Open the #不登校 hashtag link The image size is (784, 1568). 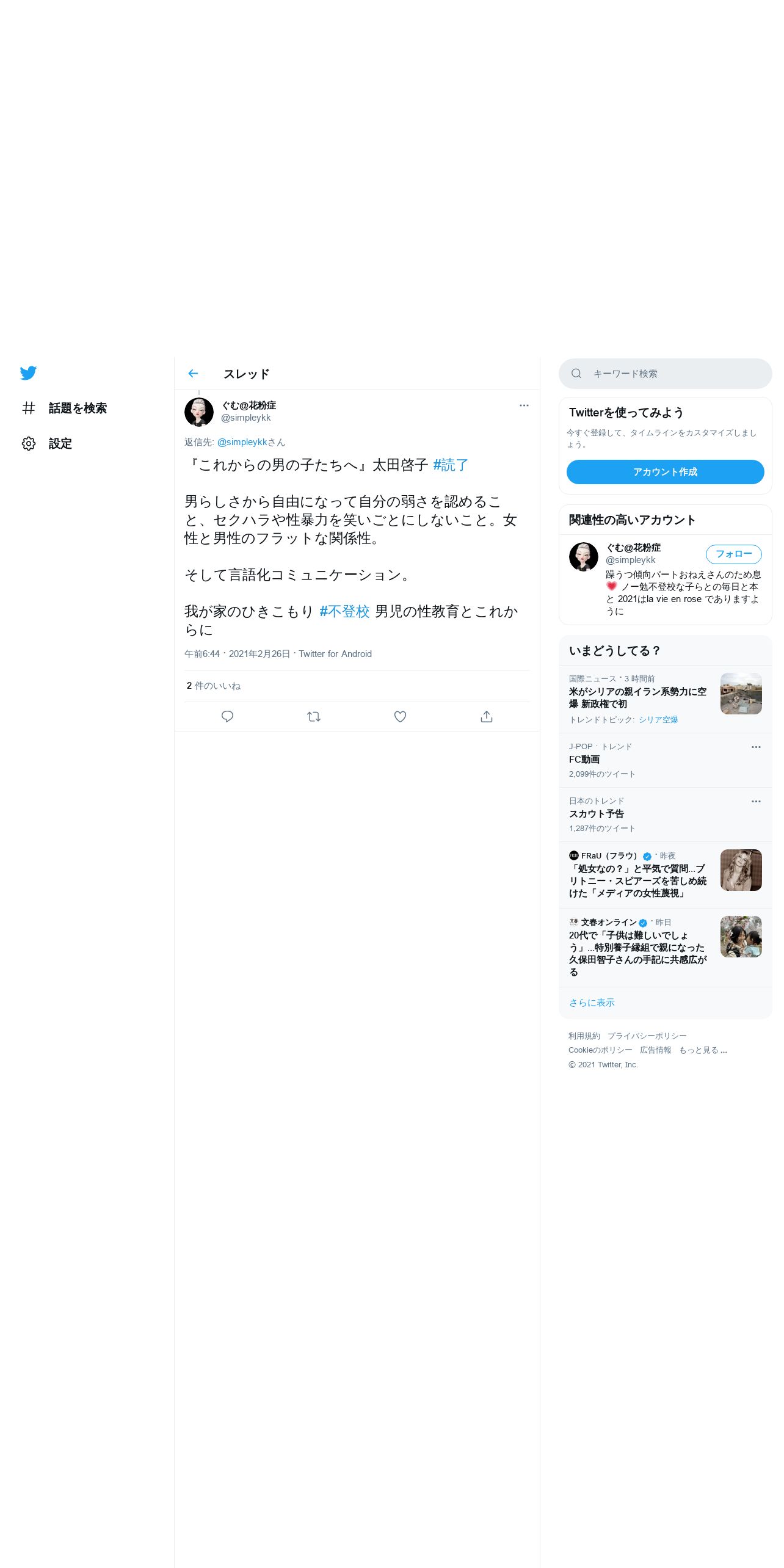344,612
